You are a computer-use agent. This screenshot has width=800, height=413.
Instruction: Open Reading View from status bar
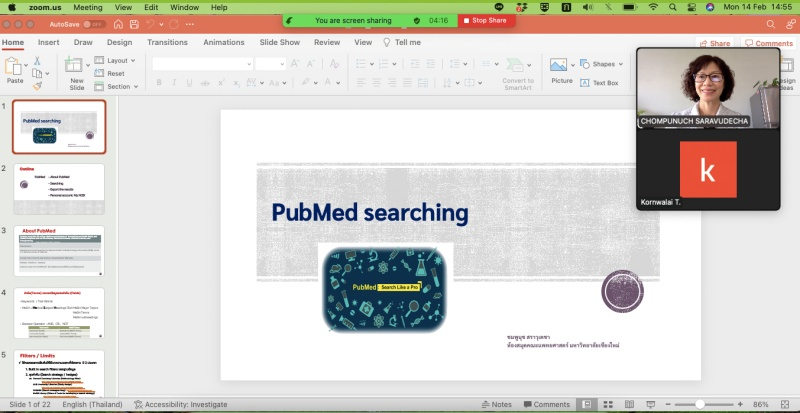click(x=630, y=404)
